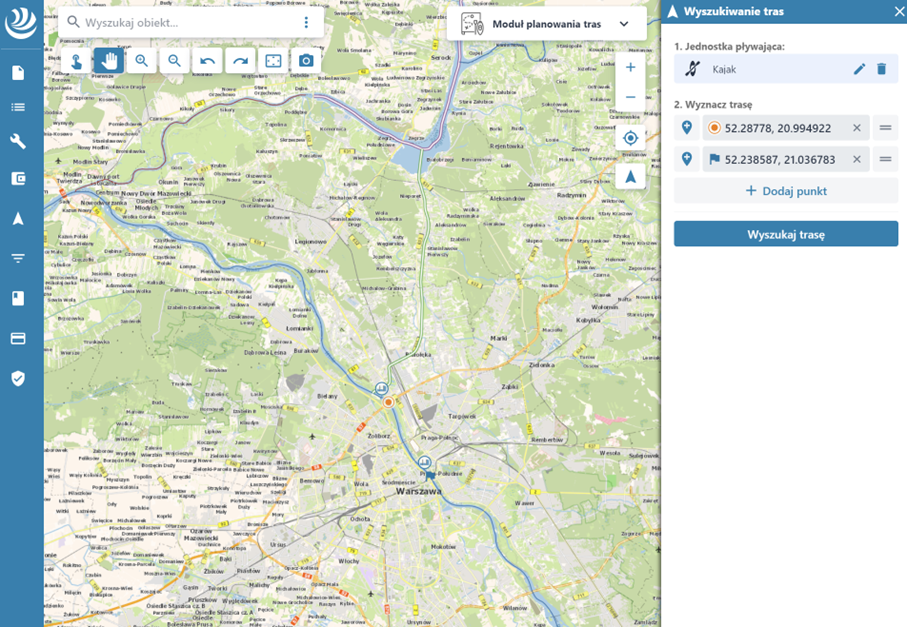Screen dimensions: 907x627
Task: Add a waypoint with Dodaj punkt
Action: click(786, 191)
